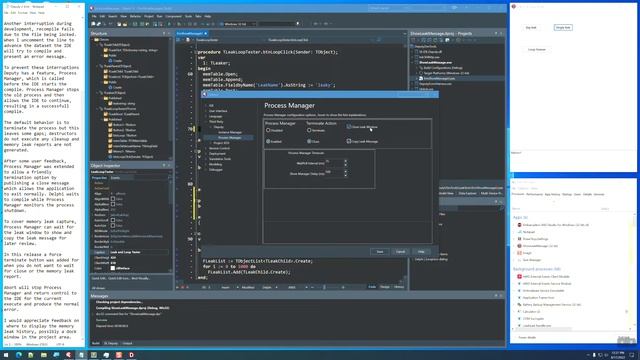The width and height of the screenshot is (640, 360).
Task: Click the red RAD Studio taskbar icon
Action: (x=69, y=355)
